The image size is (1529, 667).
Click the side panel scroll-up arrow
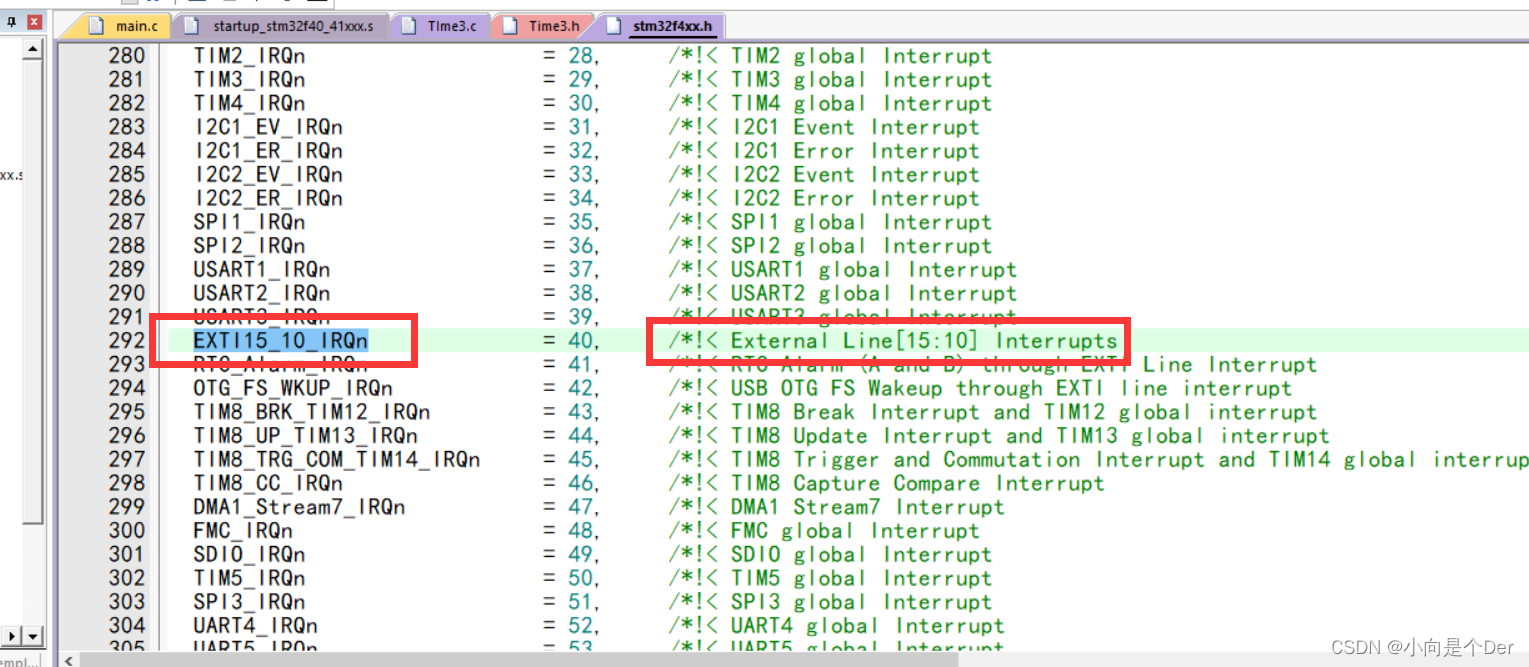[34, 49]
